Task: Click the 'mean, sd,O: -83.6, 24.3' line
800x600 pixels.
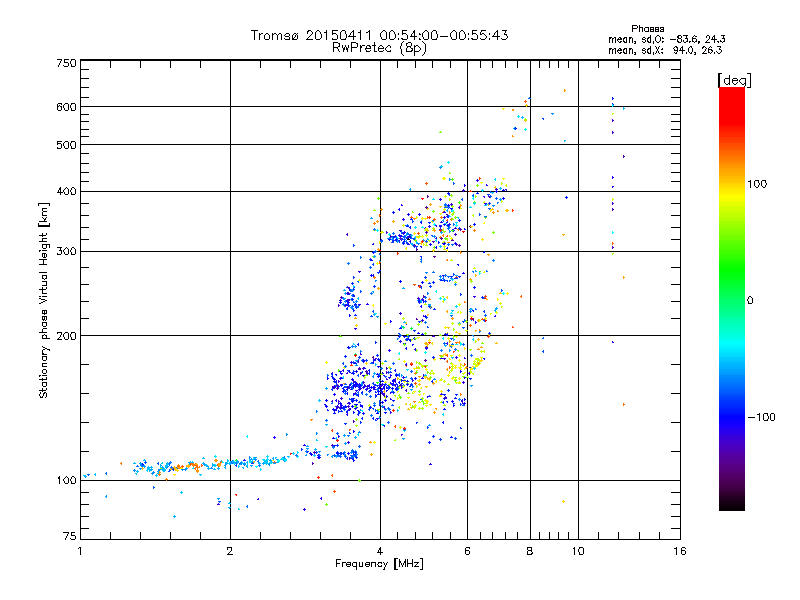Action: click(666, 39)
